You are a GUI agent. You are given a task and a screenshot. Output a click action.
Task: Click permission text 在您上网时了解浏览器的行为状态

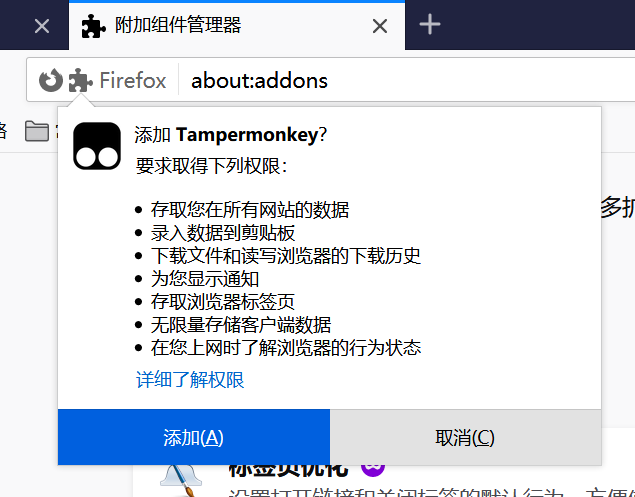point(286,348)
